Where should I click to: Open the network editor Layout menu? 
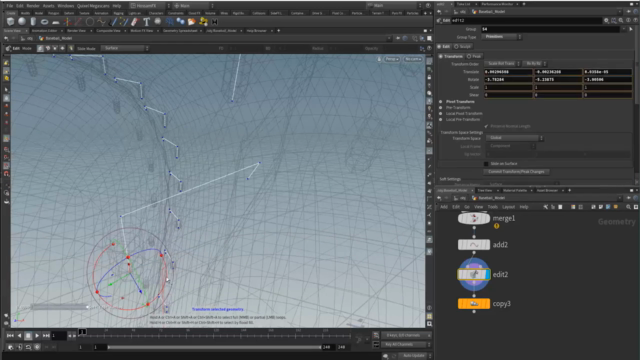click(x=509, y=207)
